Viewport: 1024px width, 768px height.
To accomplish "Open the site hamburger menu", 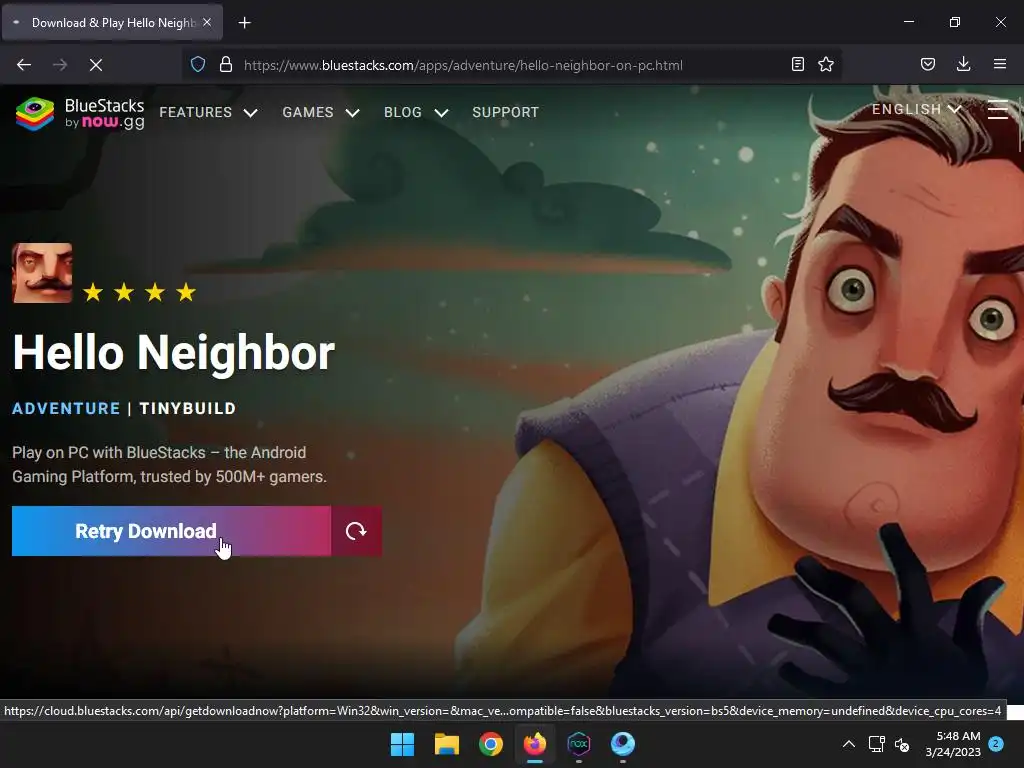I will [998, 109].
